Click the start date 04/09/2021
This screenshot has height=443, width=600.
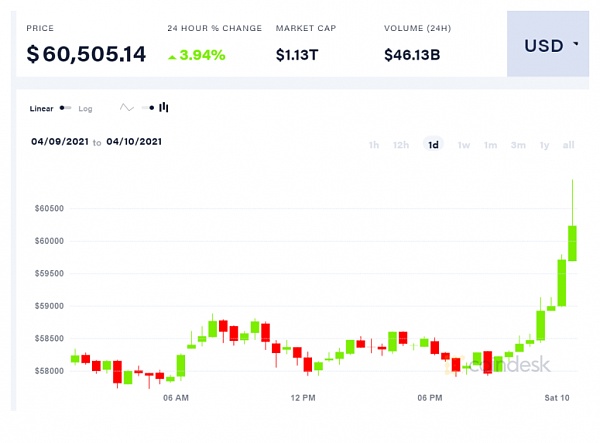point(60,142)
